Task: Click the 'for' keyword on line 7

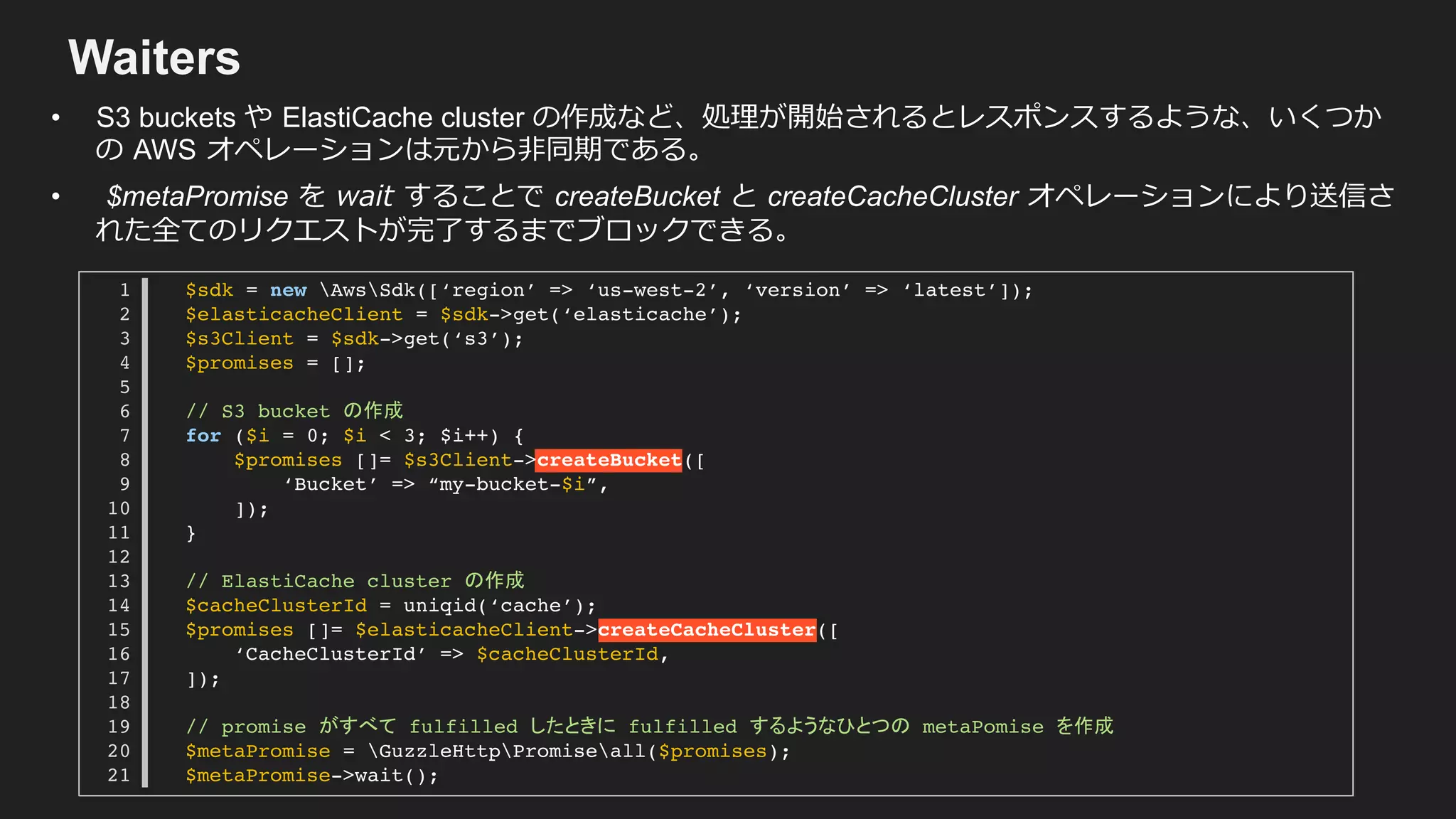Action: pos(203,436)
